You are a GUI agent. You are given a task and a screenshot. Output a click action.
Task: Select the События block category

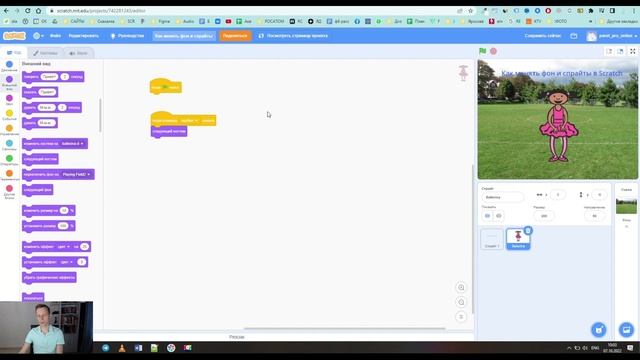point(9,115)
